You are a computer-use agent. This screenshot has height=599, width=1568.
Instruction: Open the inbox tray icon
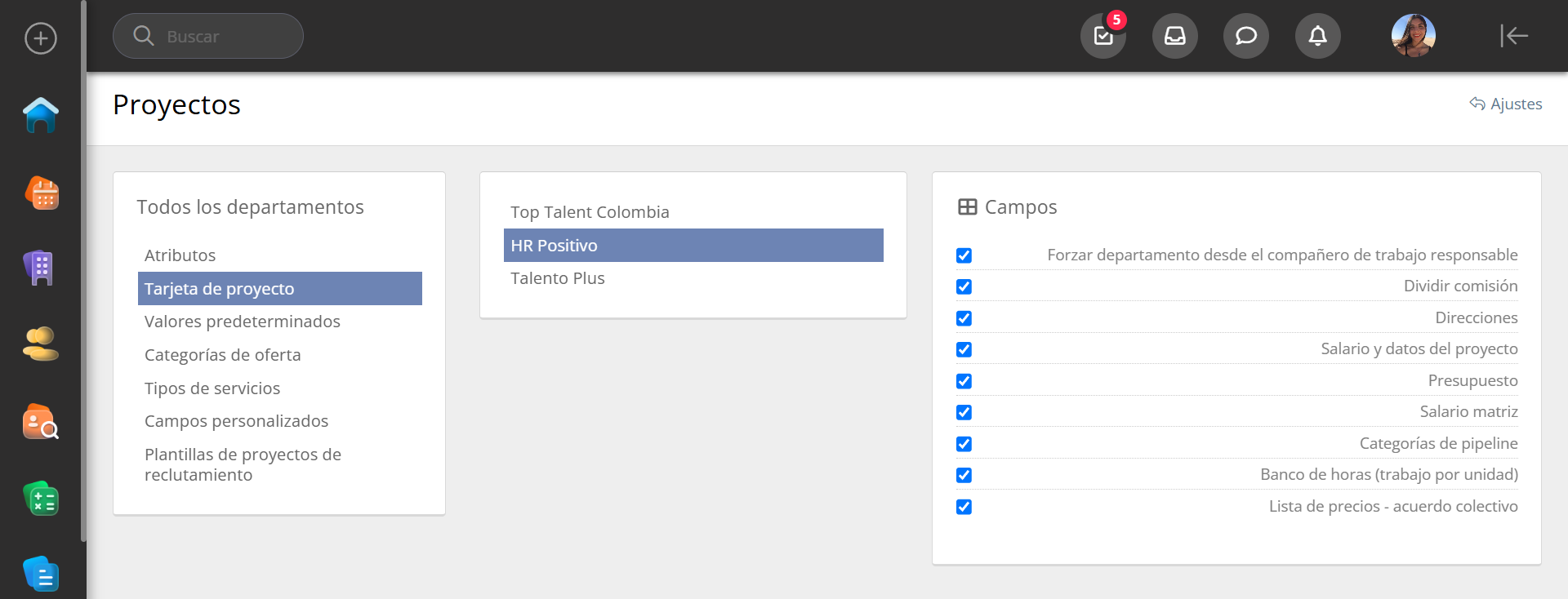[x=1175, y=36]
